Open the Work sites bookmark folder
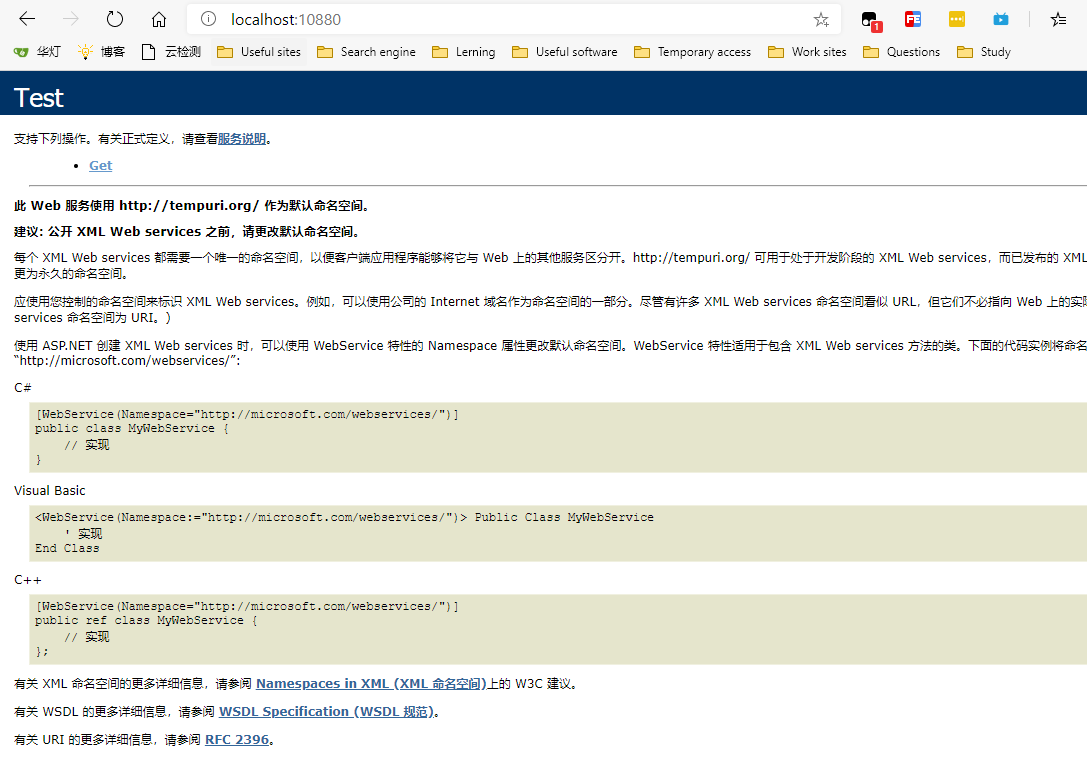1087x759 pixels. click(807, 52)
